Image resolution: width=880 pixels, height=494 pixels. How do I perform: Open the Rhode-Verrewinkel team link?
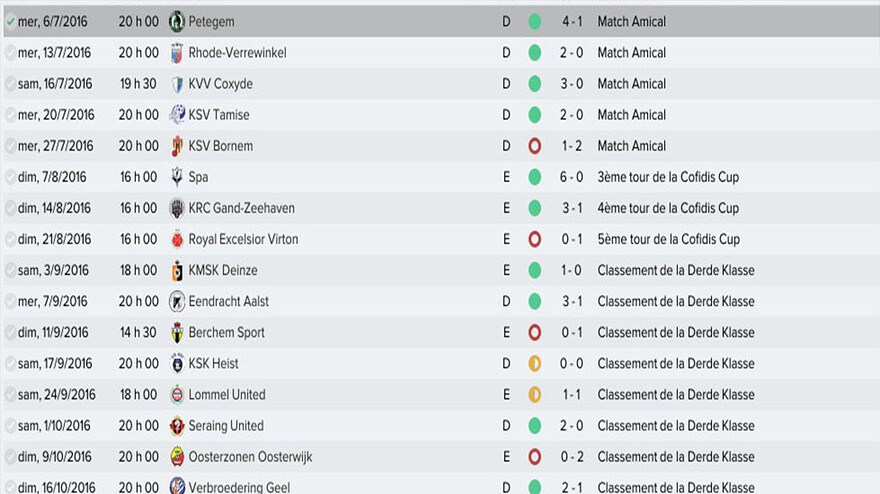point(237,53)
